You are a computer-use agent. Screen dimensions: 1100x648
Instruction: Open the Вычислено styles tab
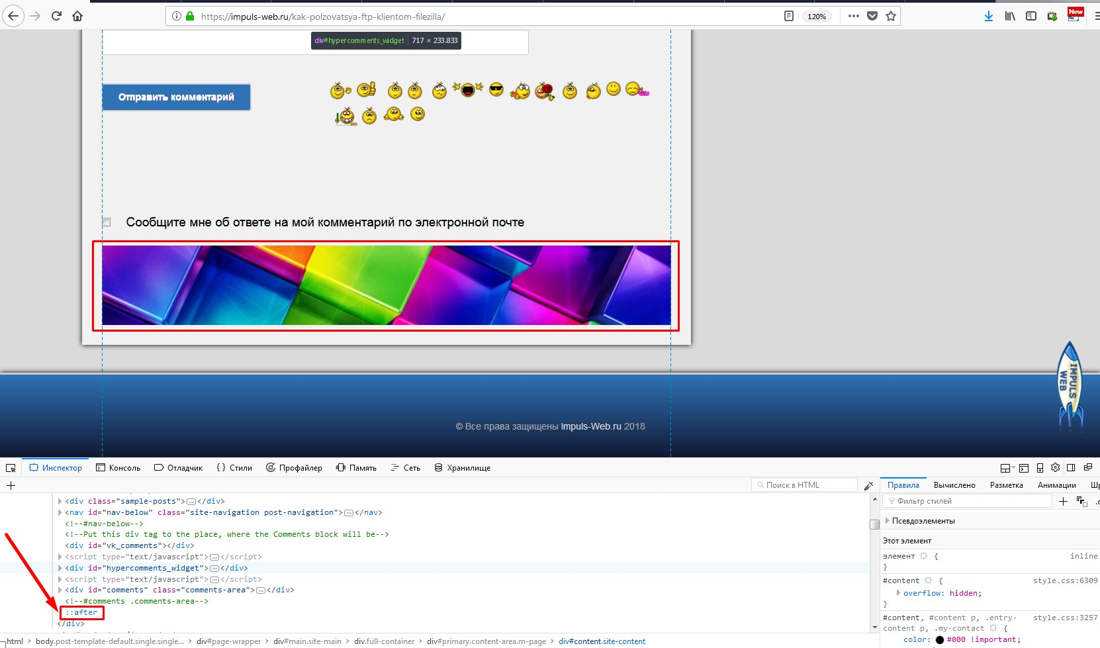tap(955, 485)
